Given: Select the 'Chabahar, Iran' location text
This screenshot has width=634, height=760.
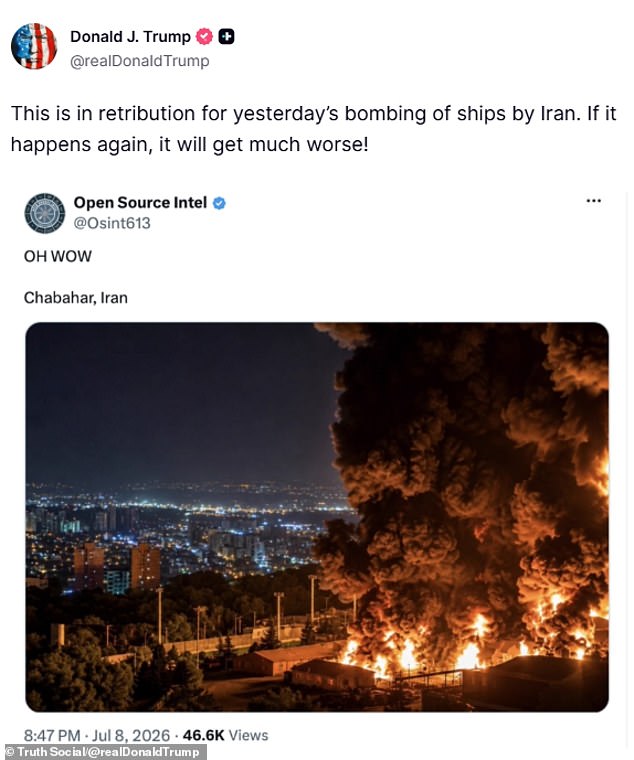Looking at the screenshot, I should (x=76, y=298).
